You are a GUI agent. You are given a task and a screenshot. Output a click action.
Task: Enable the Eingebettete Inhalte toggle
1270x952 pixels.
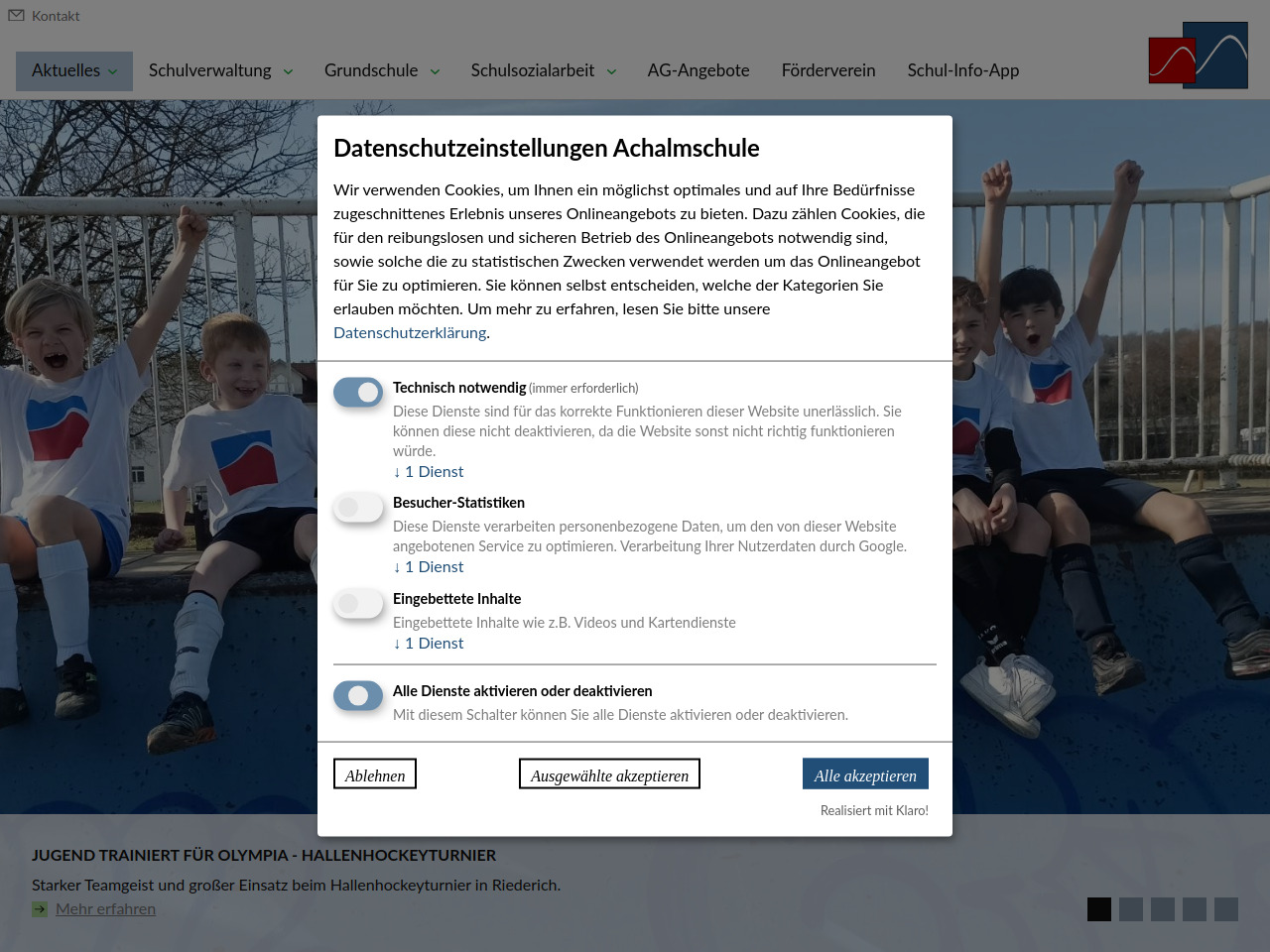(358, 604)
